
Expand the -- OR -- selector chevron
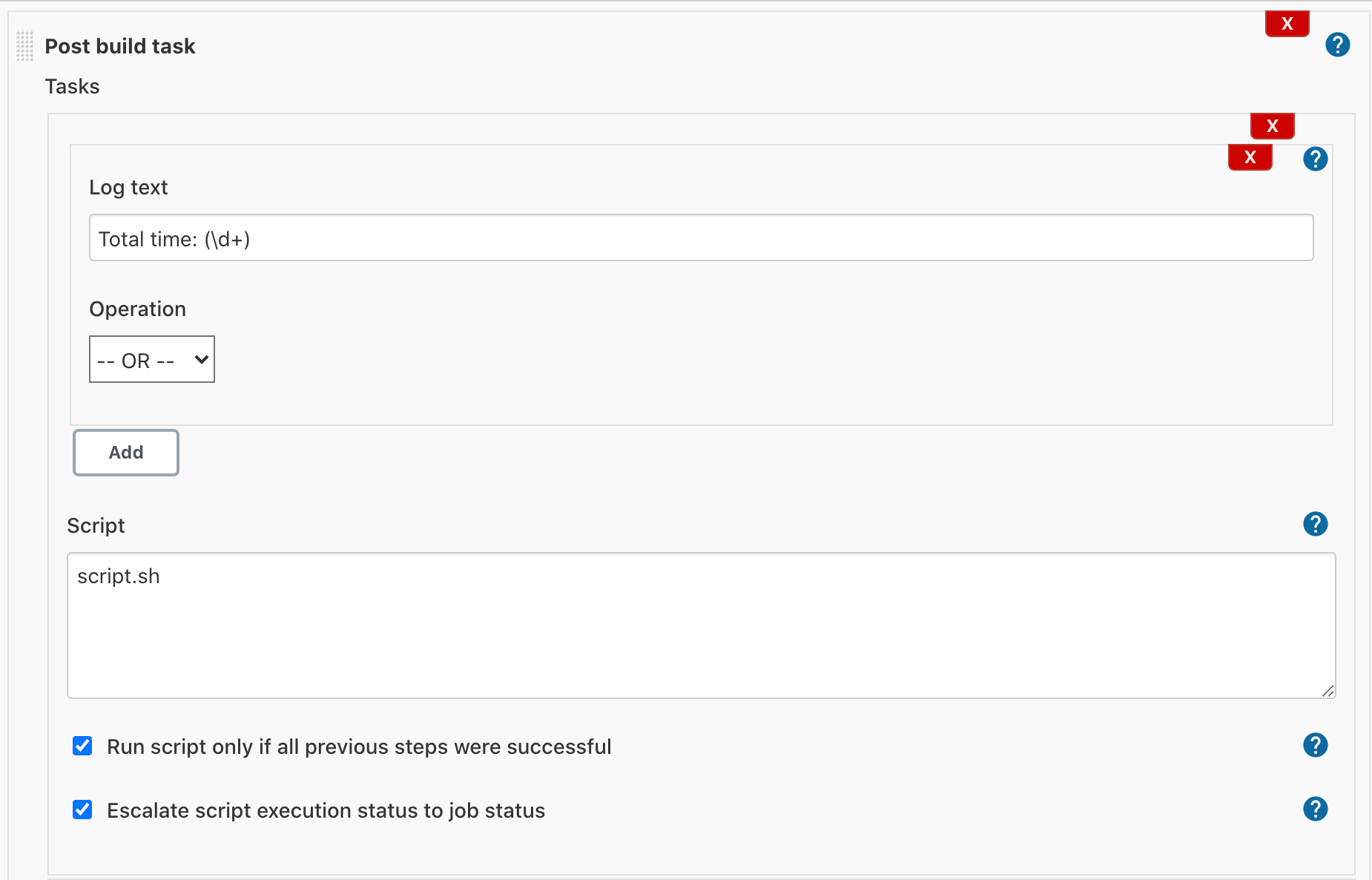pos(202,359)
